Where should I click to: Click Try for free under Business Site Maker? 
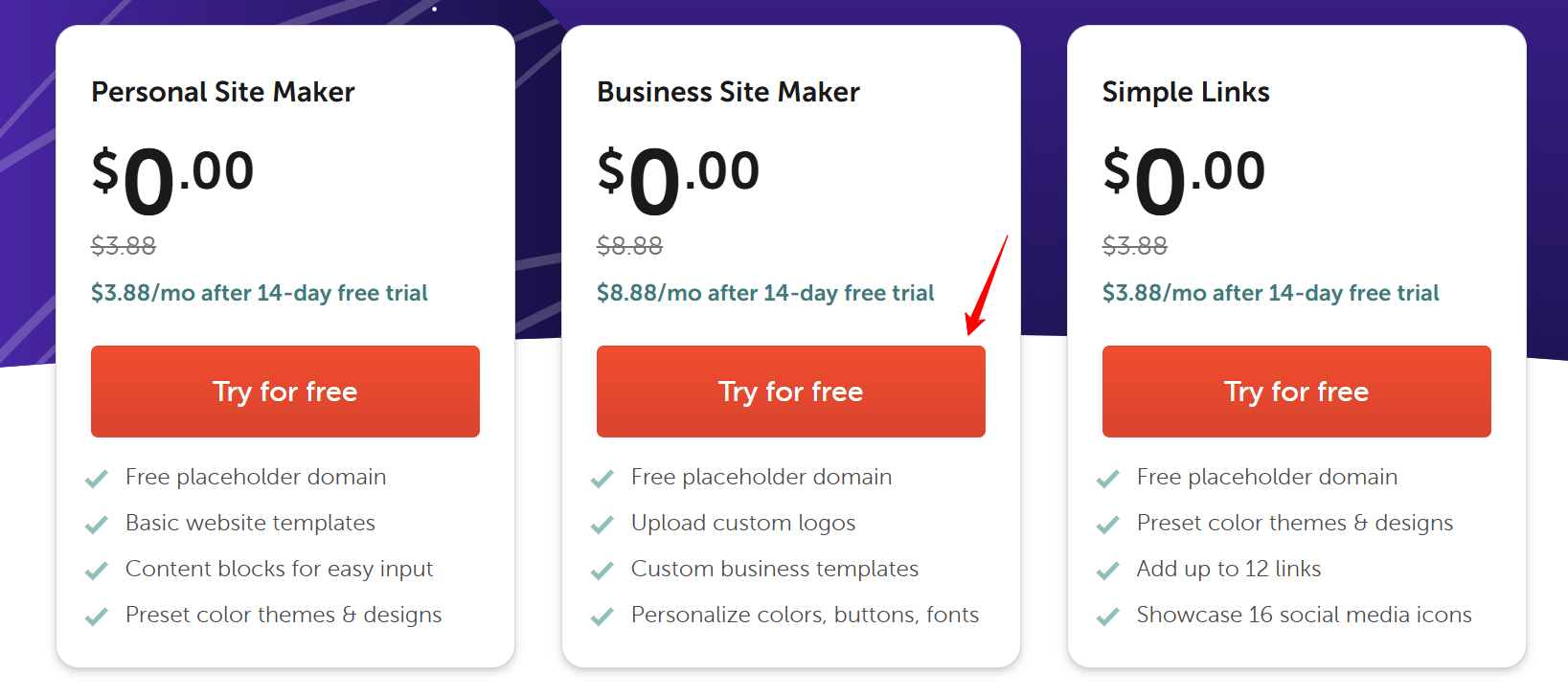[x=790, y=392]
